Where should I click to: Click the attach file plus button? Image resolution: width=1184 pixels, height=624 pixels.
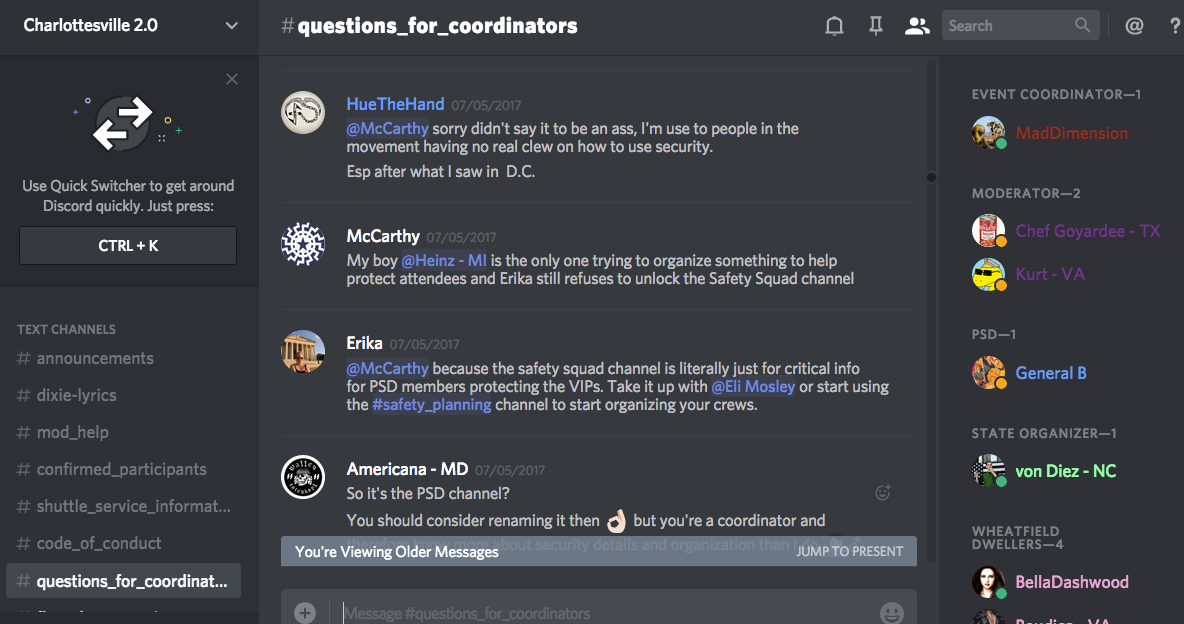point(305,612)
